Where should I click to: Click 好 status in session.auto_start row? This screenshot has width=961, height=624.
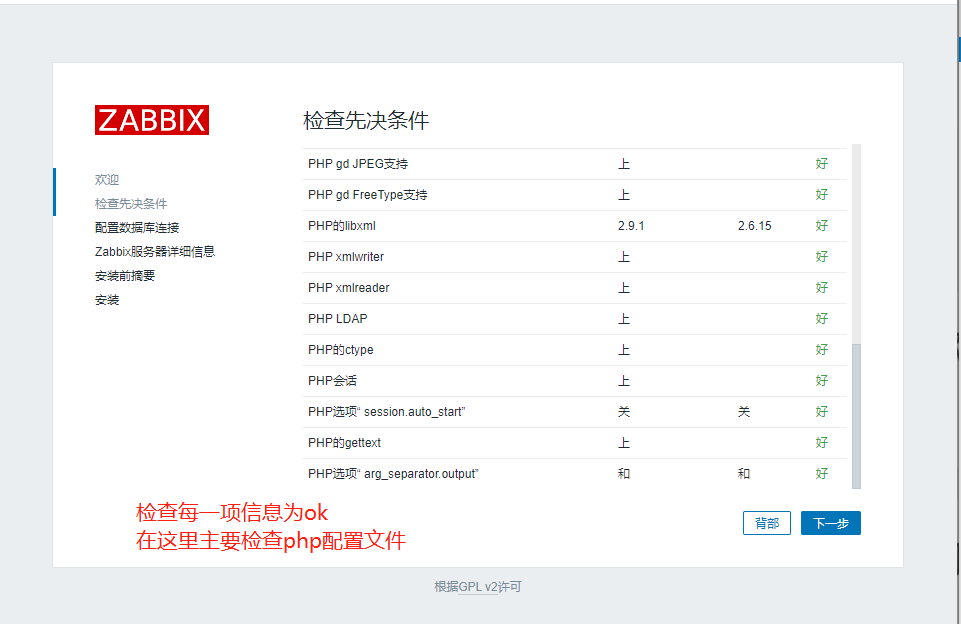pos(822,412)
